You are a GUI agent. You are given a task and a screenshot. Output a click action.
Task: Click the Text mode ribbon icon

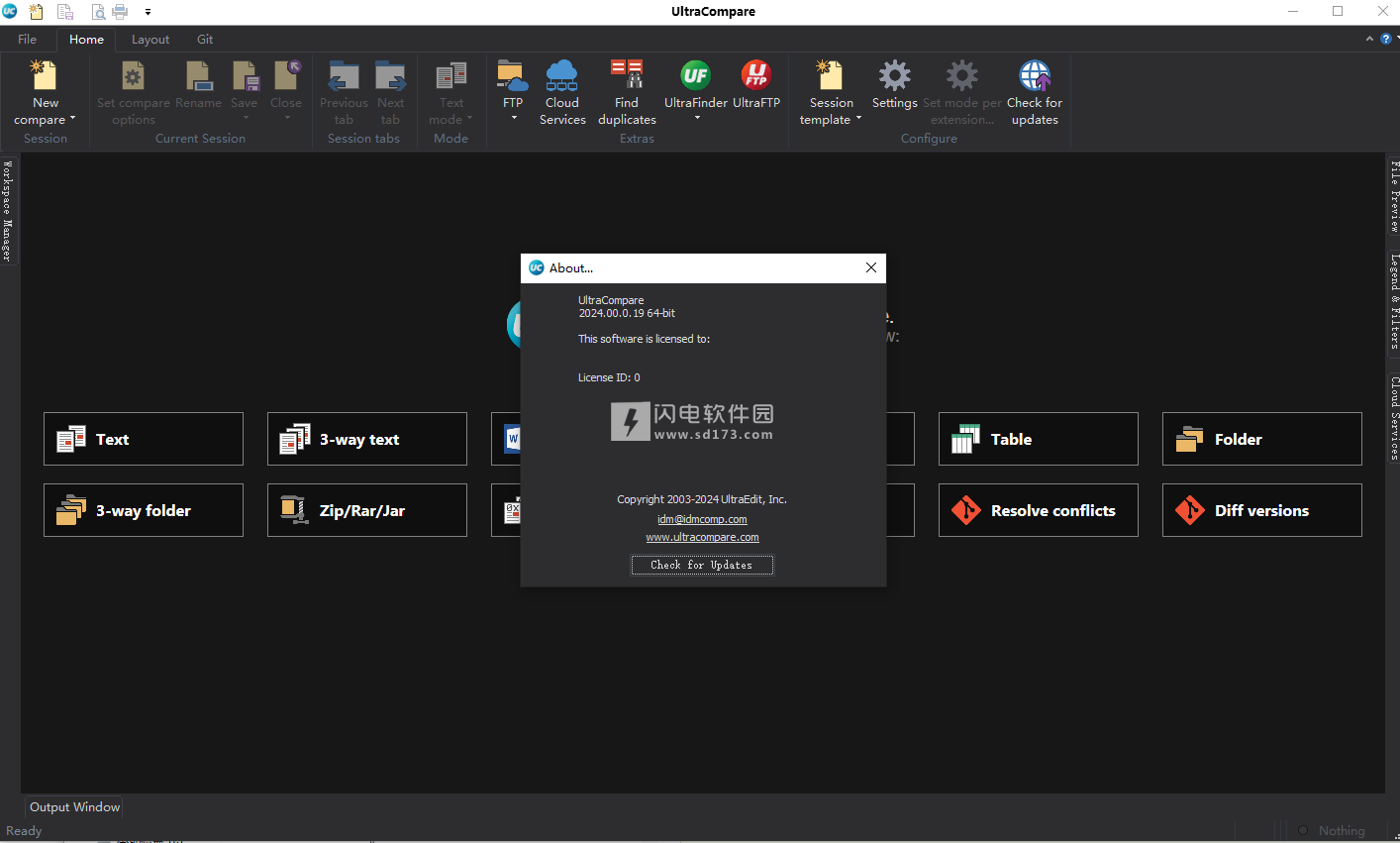pyautogui.click(x=451, y=75)
